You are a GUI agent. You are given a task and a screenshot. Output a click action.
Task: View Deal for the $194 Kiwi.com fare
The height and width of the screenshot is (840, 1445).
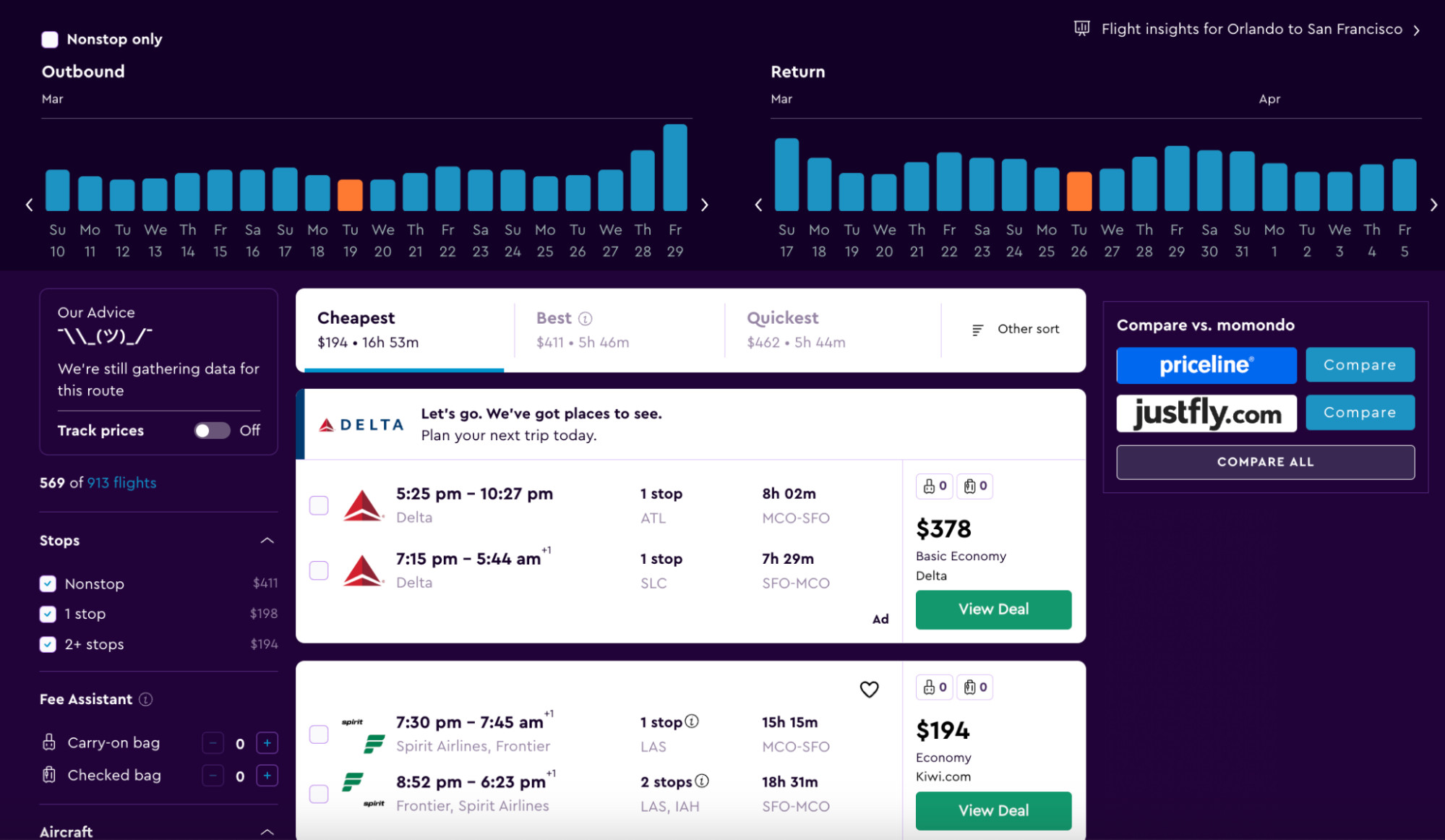click(x=993, y=810)
